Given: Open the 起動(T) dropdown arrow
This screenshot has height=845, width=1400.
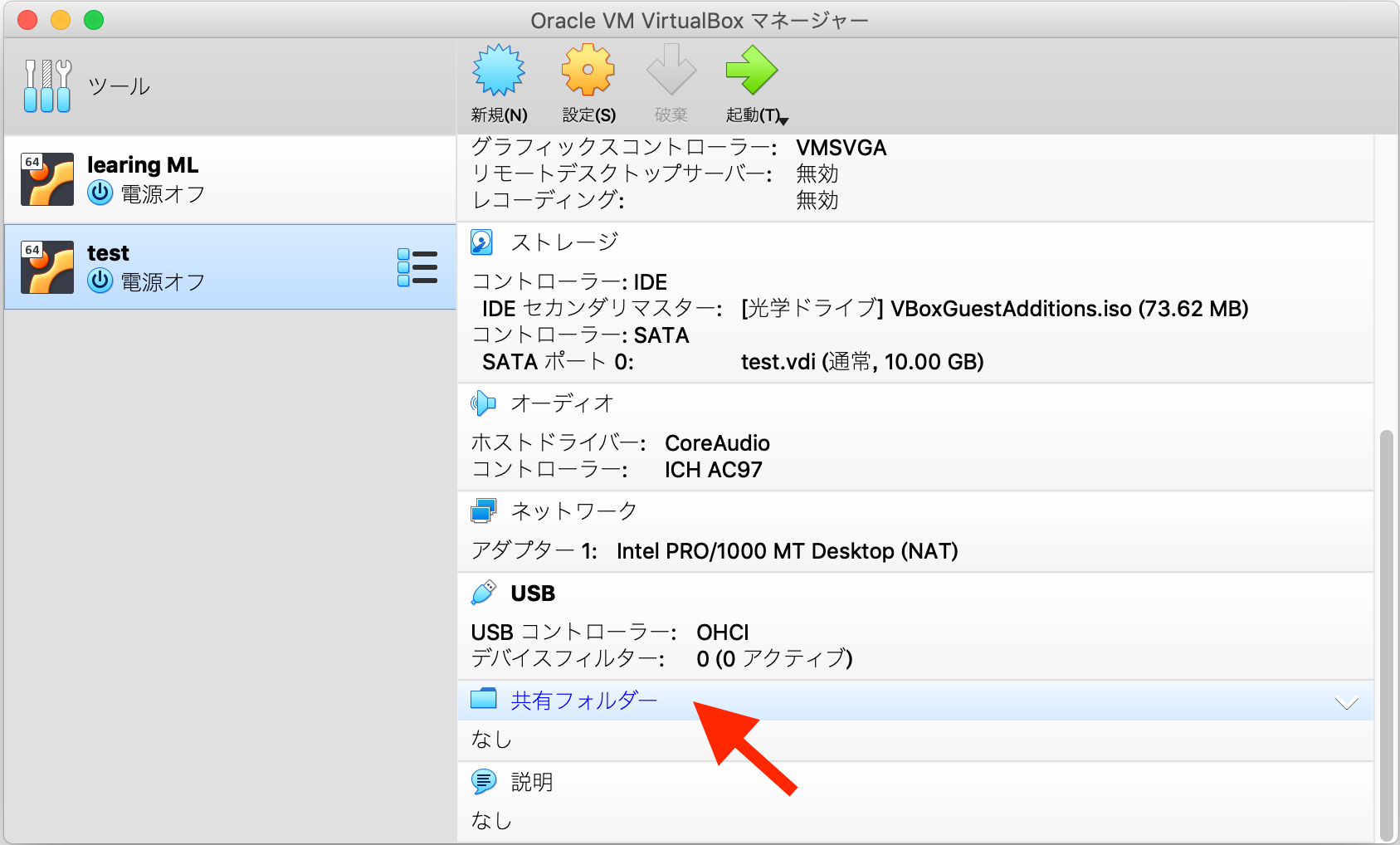Looking at the screenshot, I should coord(783,121).
